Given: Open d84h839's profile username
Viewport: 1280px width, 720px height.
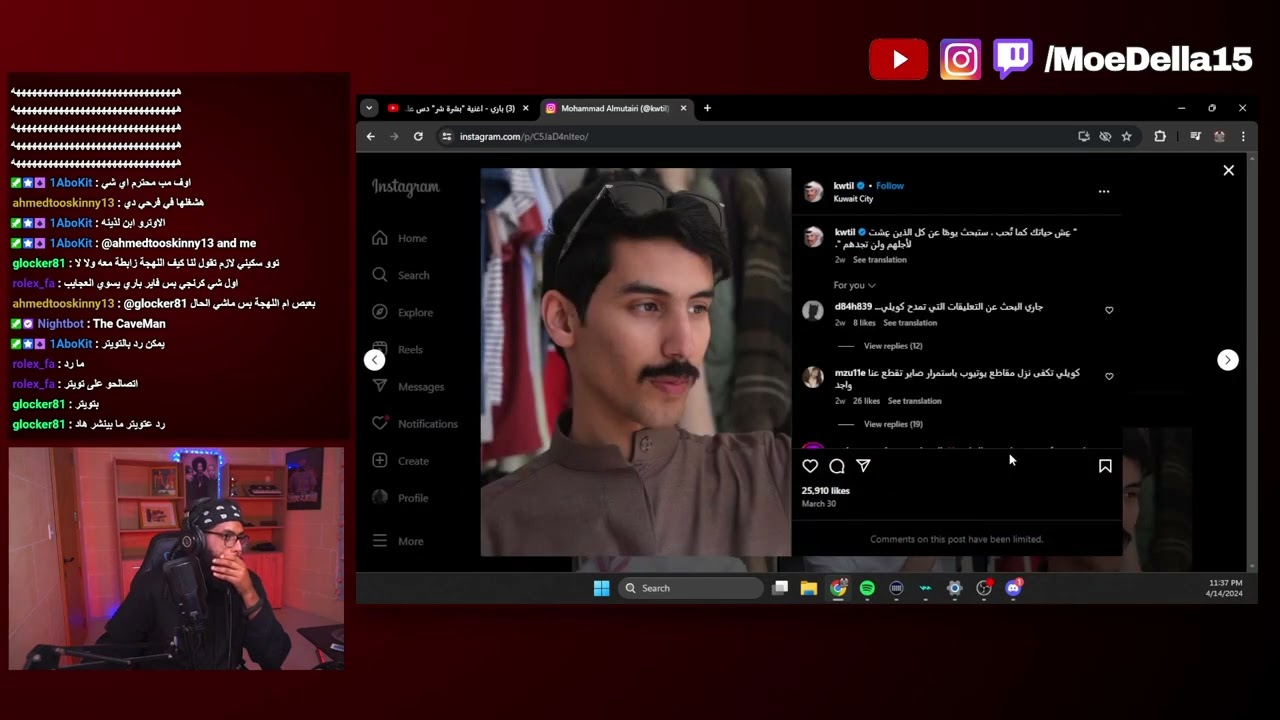Looking at the screenshot, I should click(853, 307).
